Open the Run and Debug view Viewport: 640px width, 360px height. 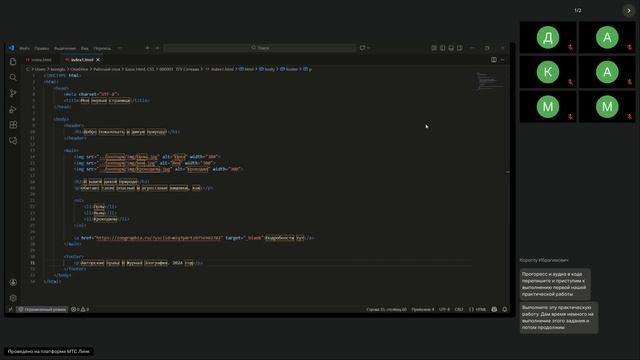(x=13, y=109)
